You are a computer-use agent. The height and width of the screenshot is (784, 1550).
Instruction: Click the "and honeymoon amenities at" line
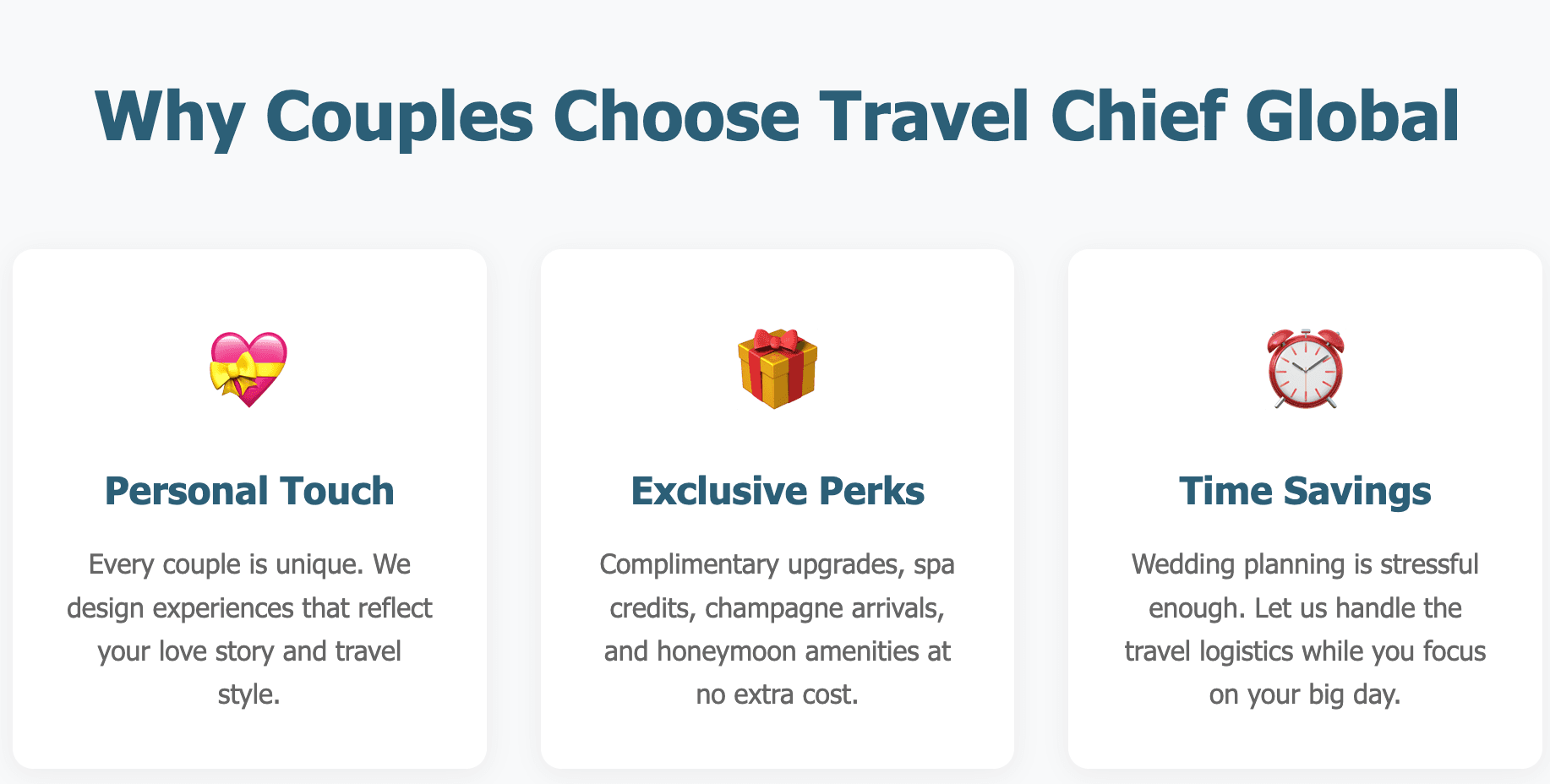778,651
